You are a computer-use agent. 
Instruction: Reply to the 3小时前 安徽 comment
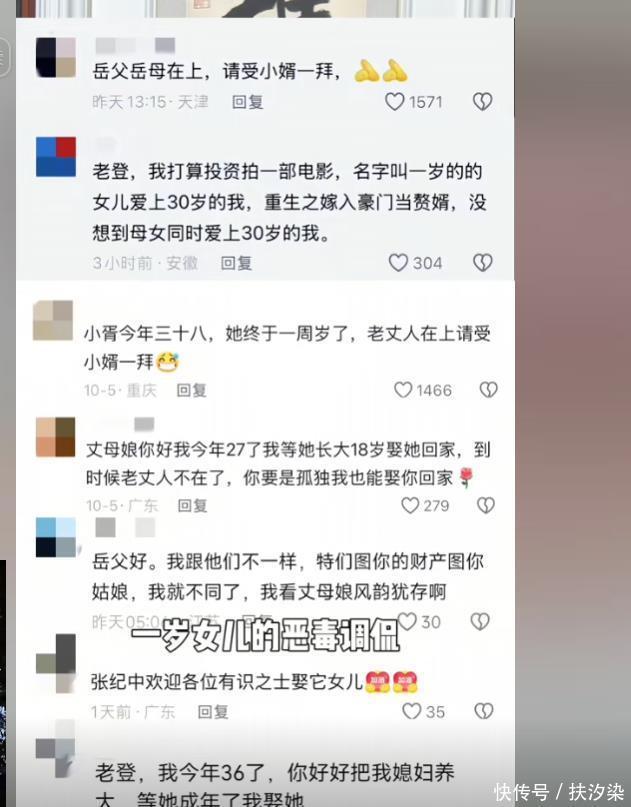(x=236, y=264)
